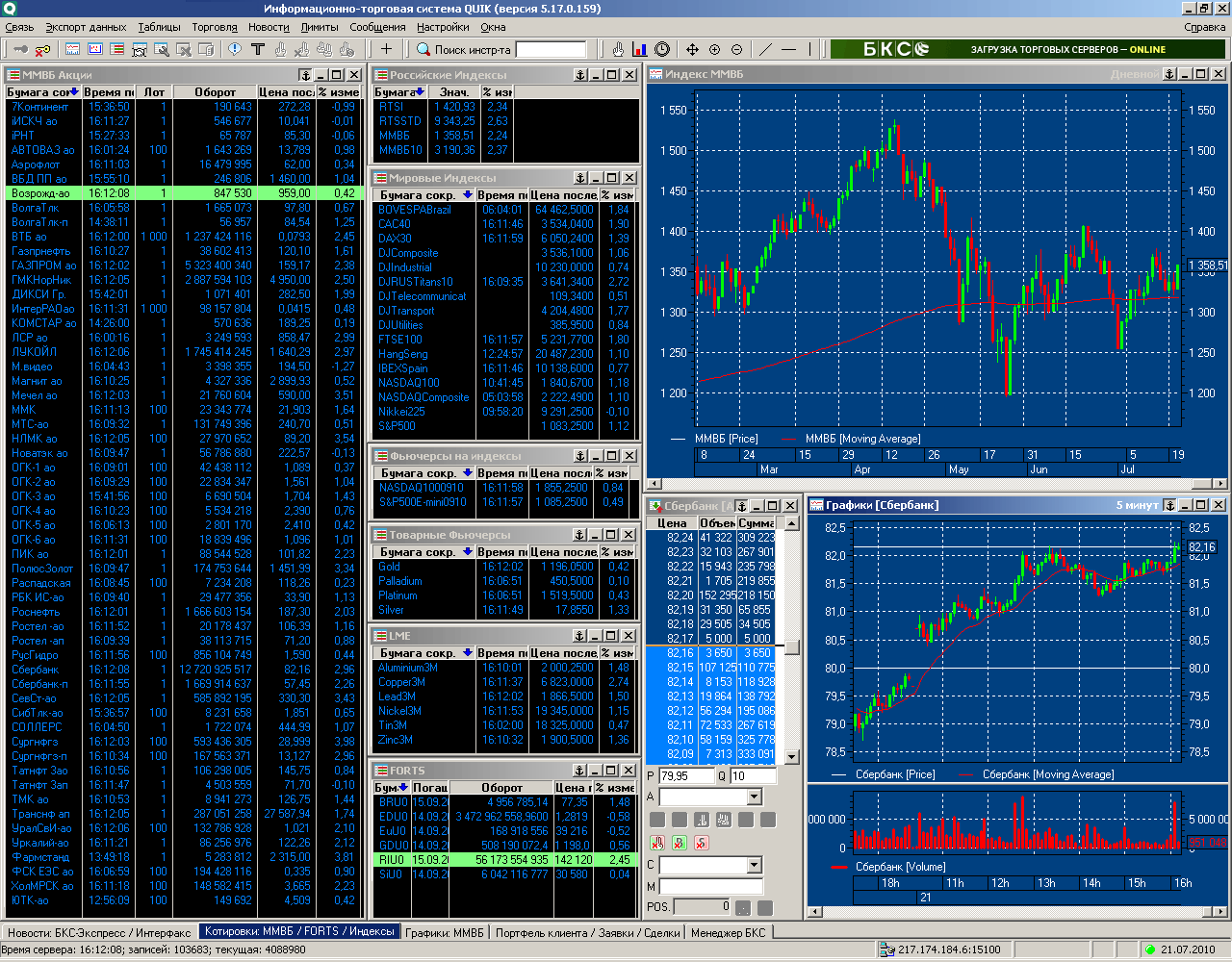Click hand with red X icon in Сбербанк panel
This screenshot has width=1232, height=962.
tap(658, 843)
